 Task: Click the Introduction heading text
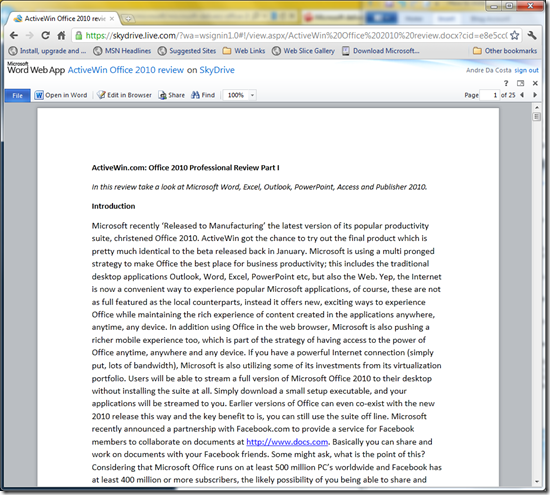tap(113, 206)
